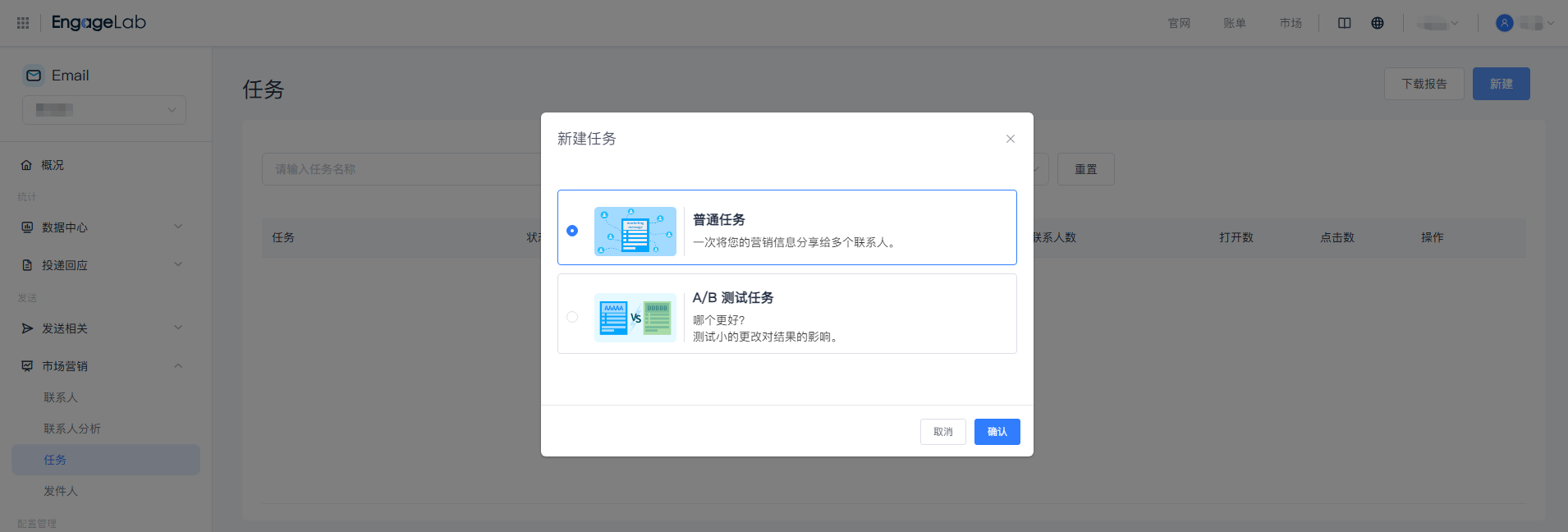Open 联系人 in the sidebar

pos(61,397)
